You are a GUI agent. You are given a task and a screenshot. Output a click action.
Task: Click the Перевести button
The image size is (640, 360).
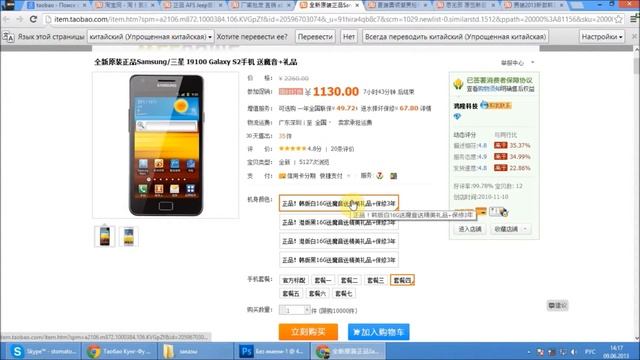click(x=315, y=37)
